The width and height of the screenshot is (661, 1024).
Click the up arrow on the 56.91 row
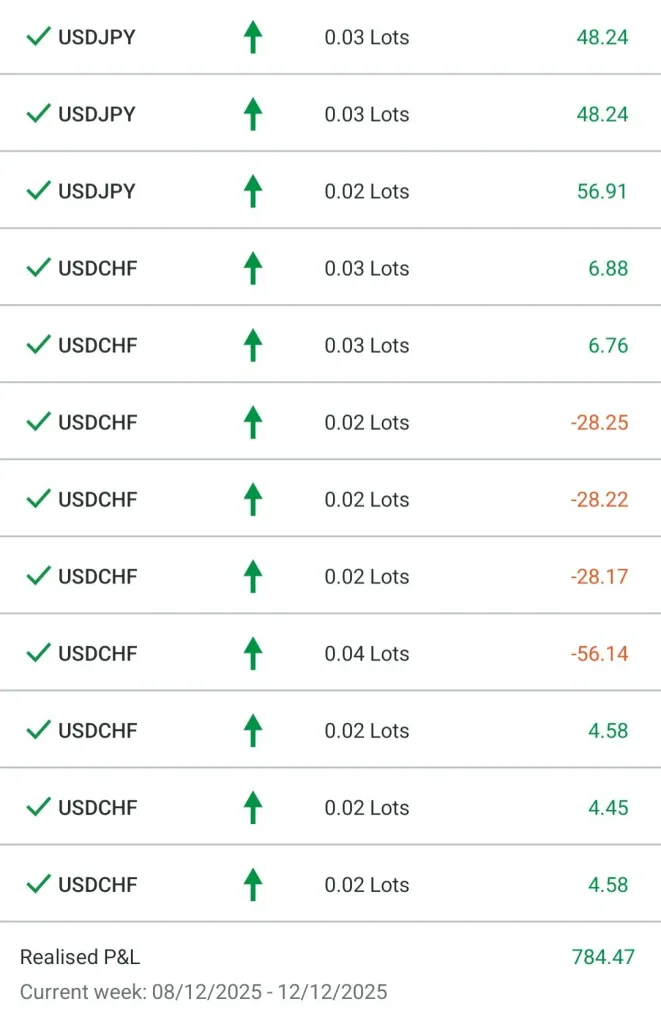pos(253,191)
